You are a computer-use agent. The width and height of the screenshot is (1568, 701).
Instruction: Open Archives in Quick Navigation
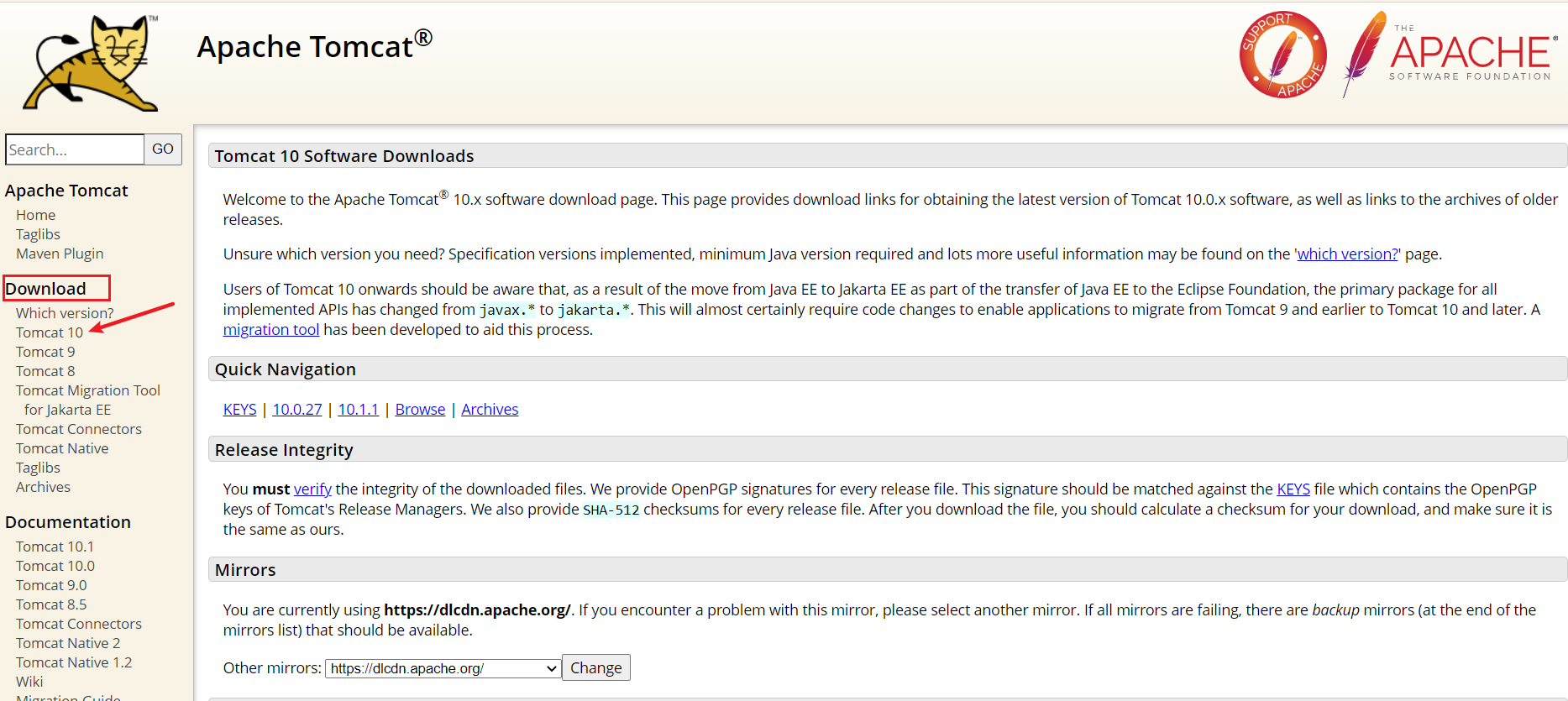pos(490,410)
